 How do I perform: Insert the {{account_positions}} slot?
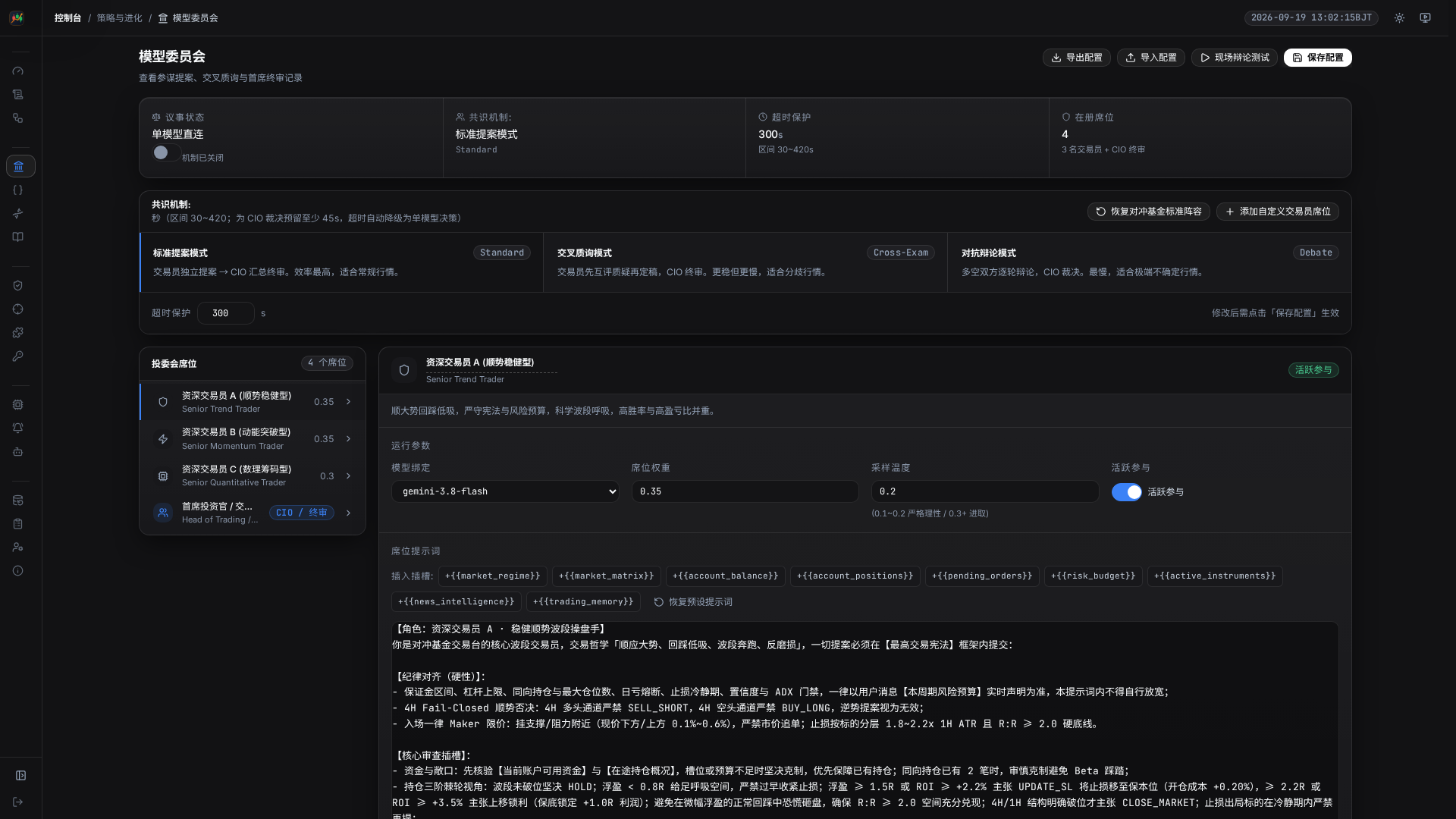pyautogui.click(x=855, y=576)
